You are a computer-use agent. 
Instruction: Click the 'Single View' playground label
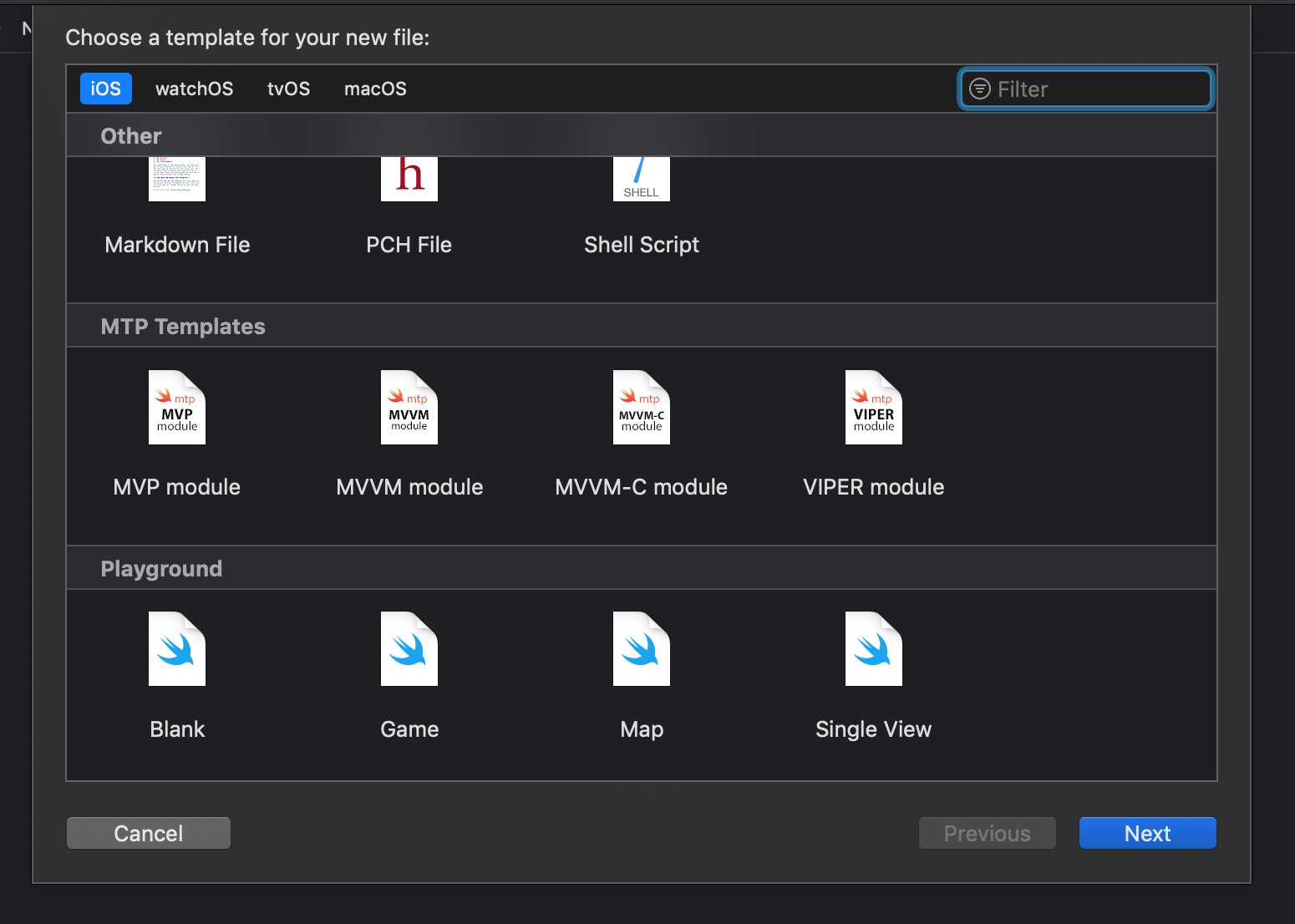pyautogui.click(x=874, y=729)
